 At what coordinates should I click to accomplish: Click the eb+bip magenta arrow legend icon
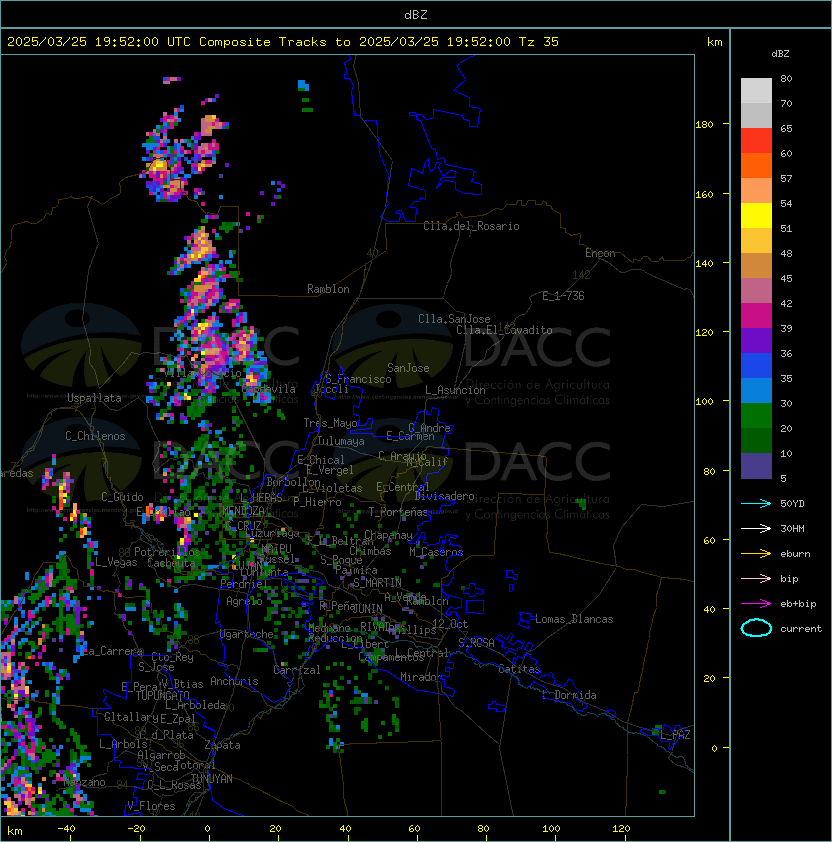pos(756,604)
